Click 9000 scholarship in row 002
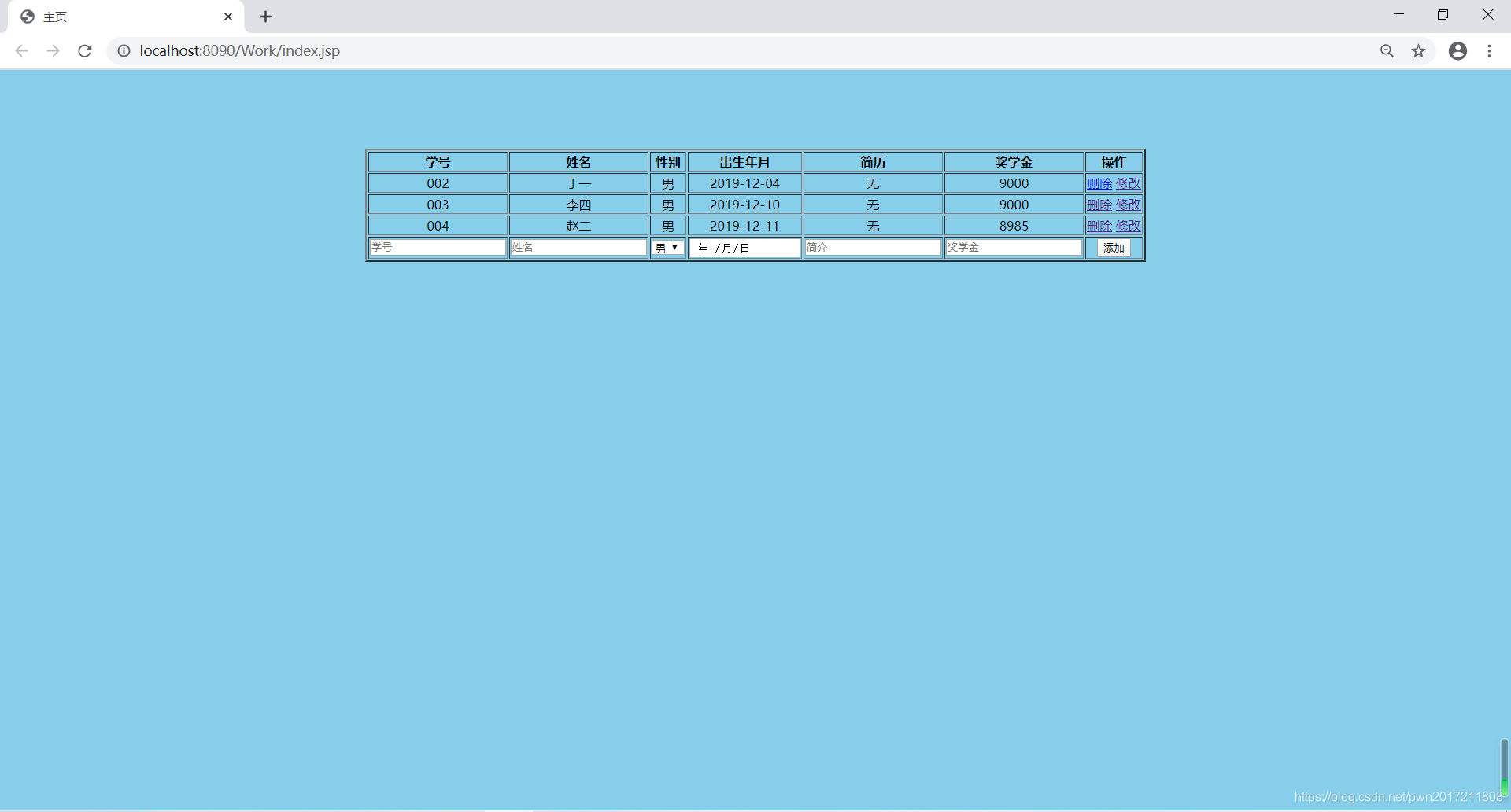The width and height of the screenshot is (1511, 812). click(1014, 183)
